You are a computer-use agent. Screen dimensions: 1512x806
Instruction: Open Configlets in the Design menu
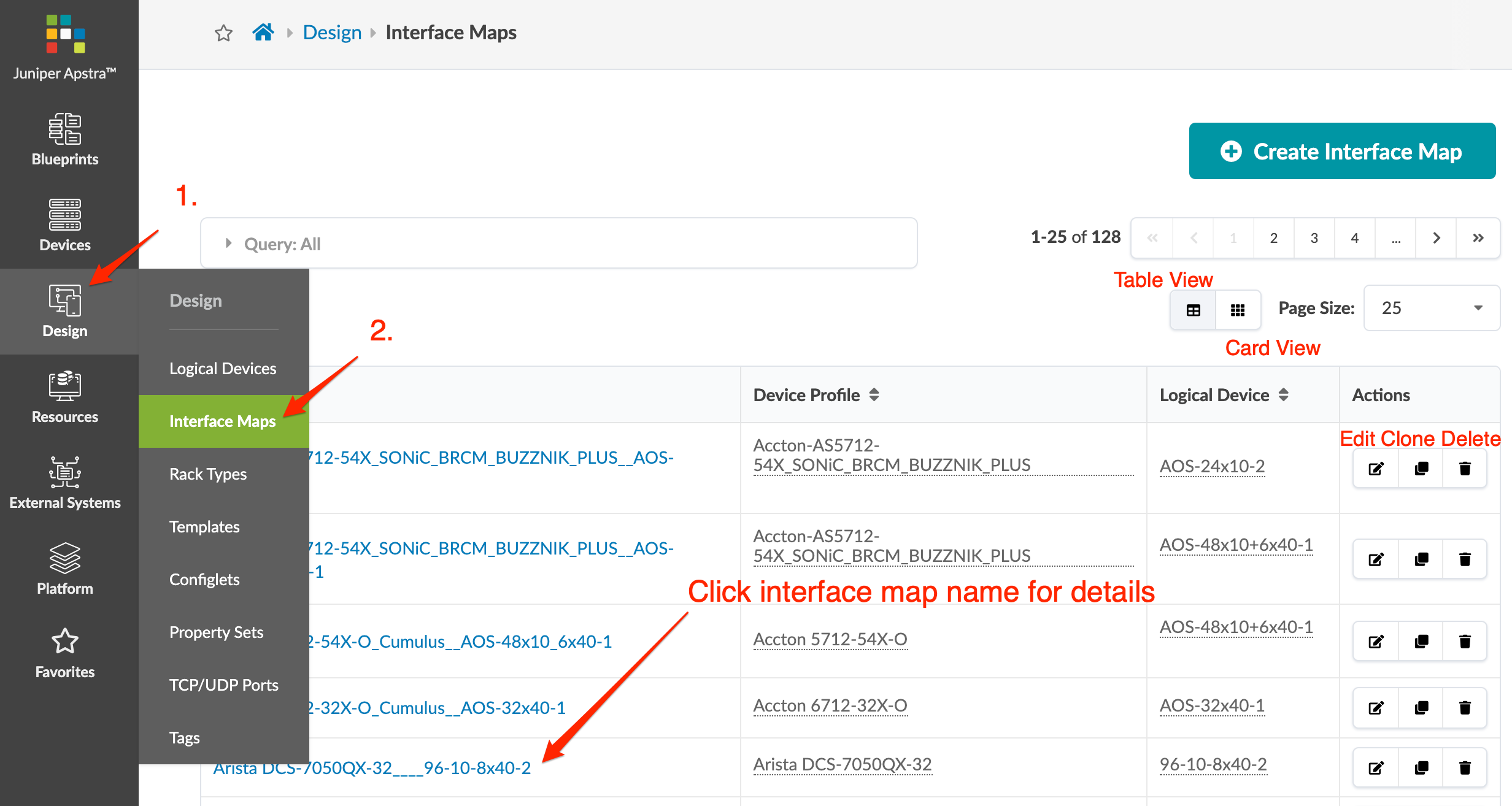204,580
